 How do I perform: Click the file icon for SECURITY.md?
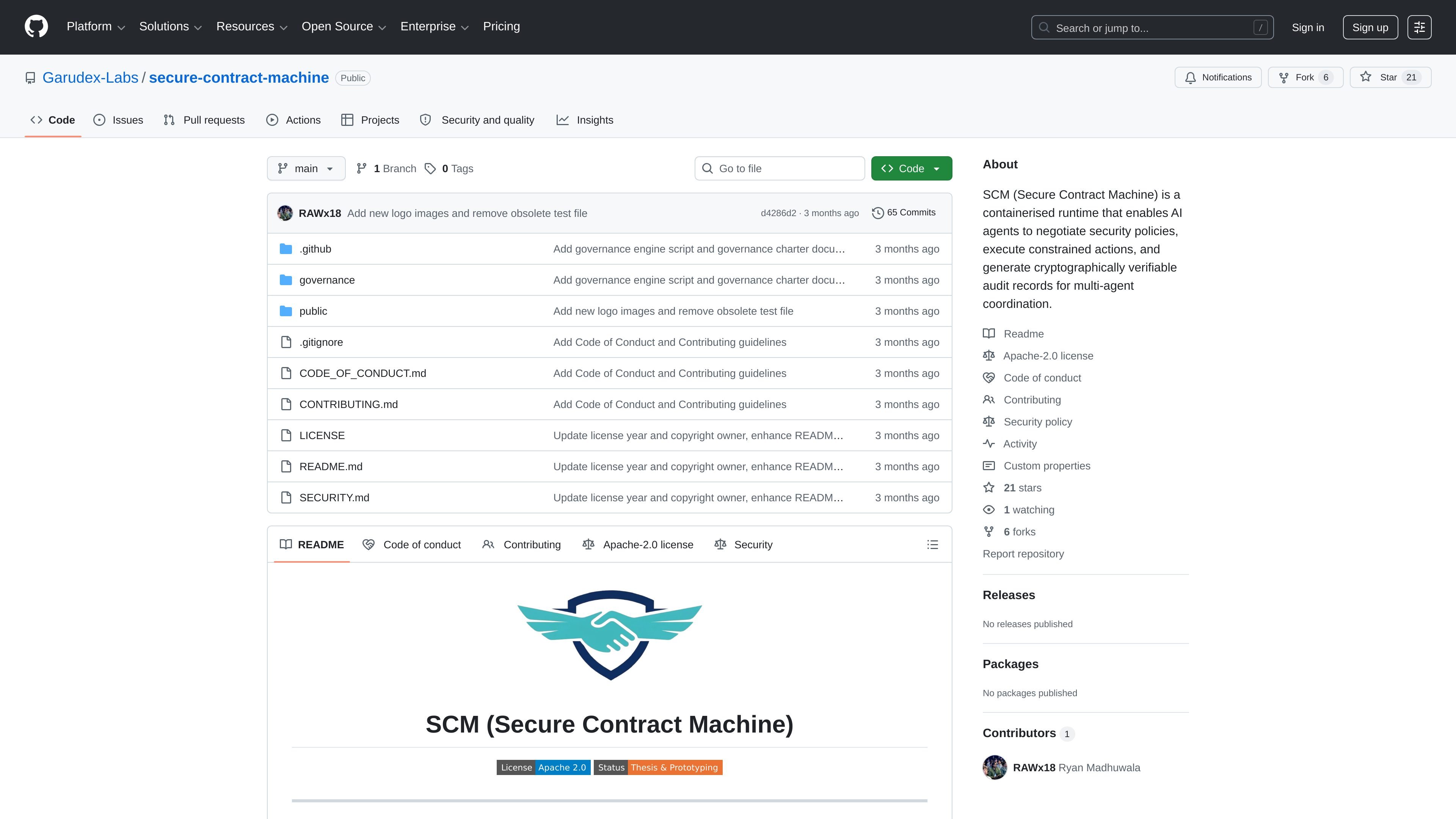coord(286,497)
